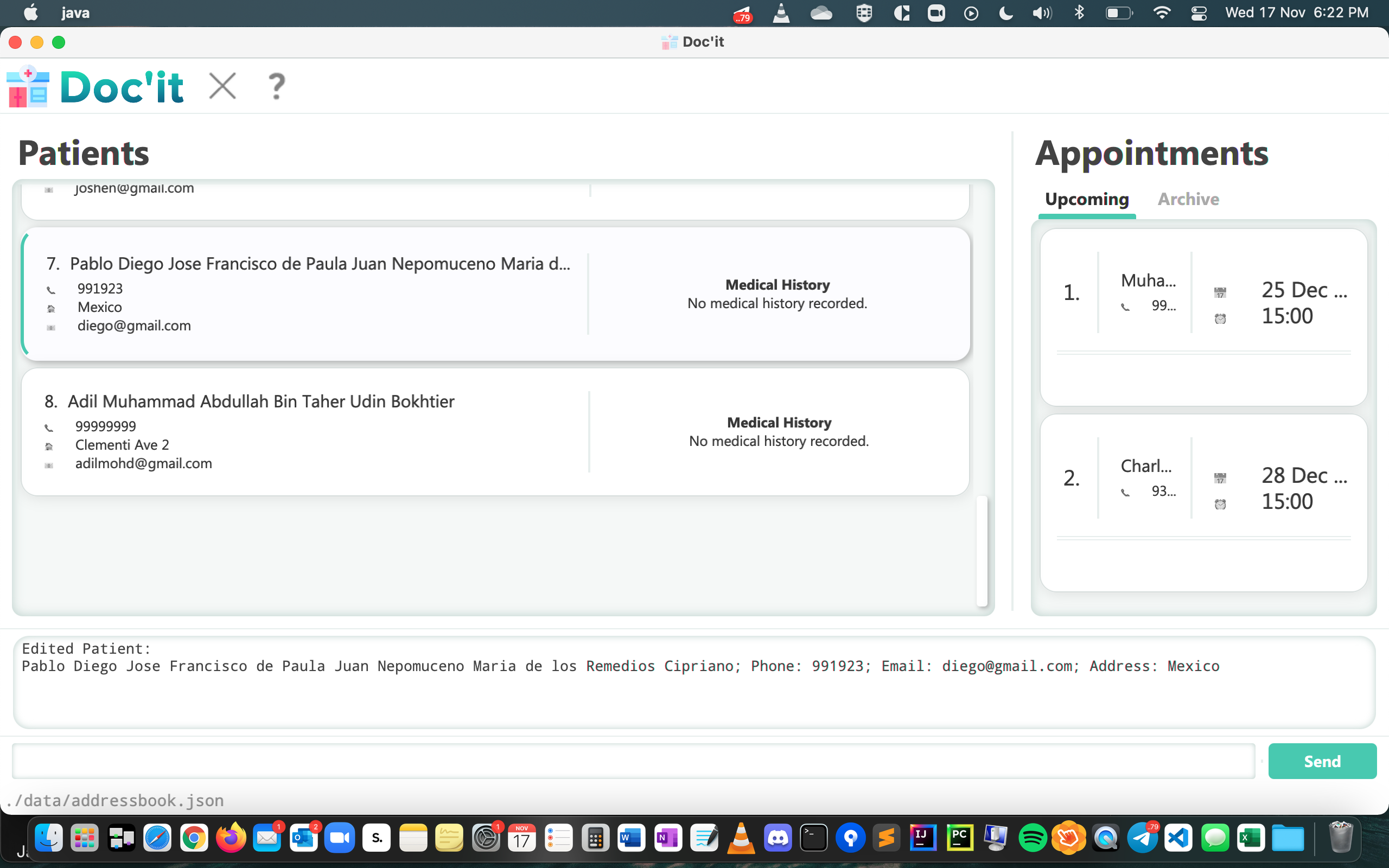Click the address icon beside Mexico
Screen dimensions: 1389x868
(51, 308)
